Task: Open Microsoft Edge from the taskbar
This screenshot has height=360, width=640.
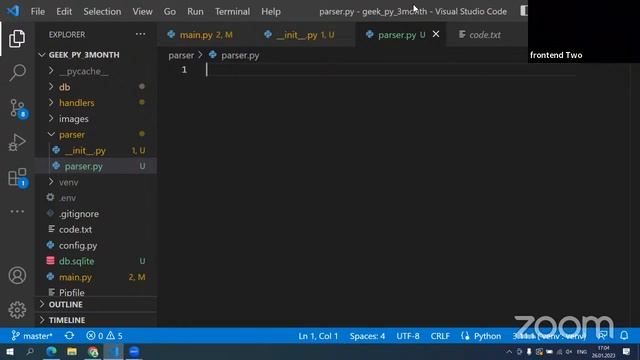Action: [x=51, y=351]
